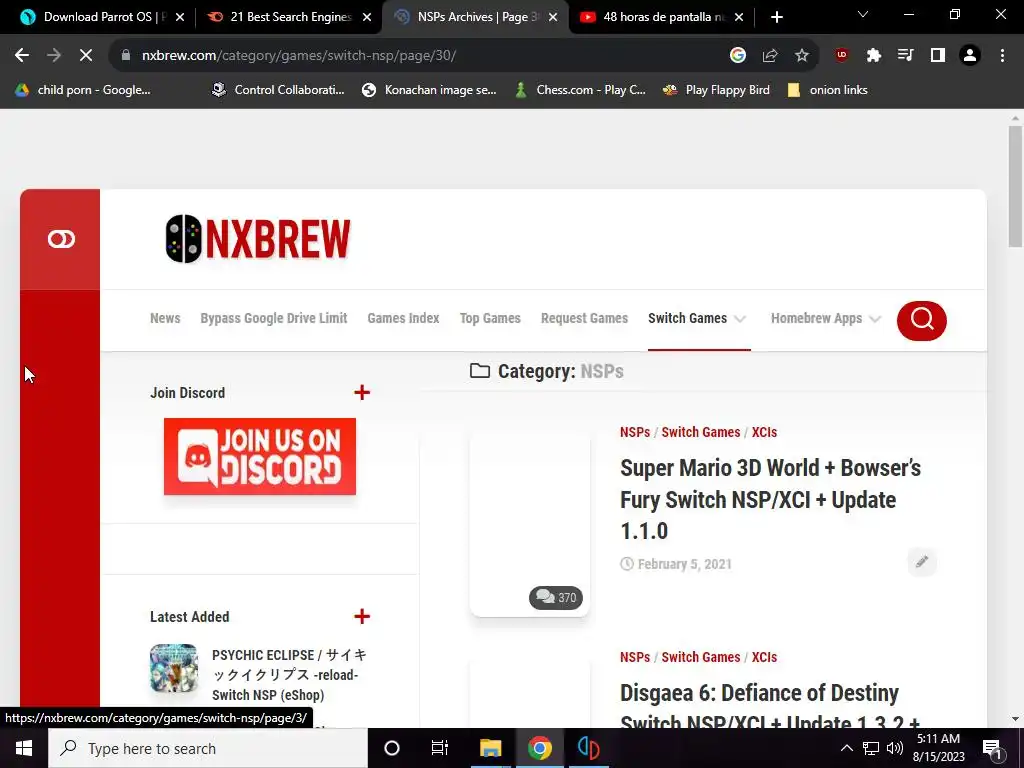Expand the Latest Added plus icon
Image resolution: width=1024 pixels, height=768 pixels.
coord(362,616)
